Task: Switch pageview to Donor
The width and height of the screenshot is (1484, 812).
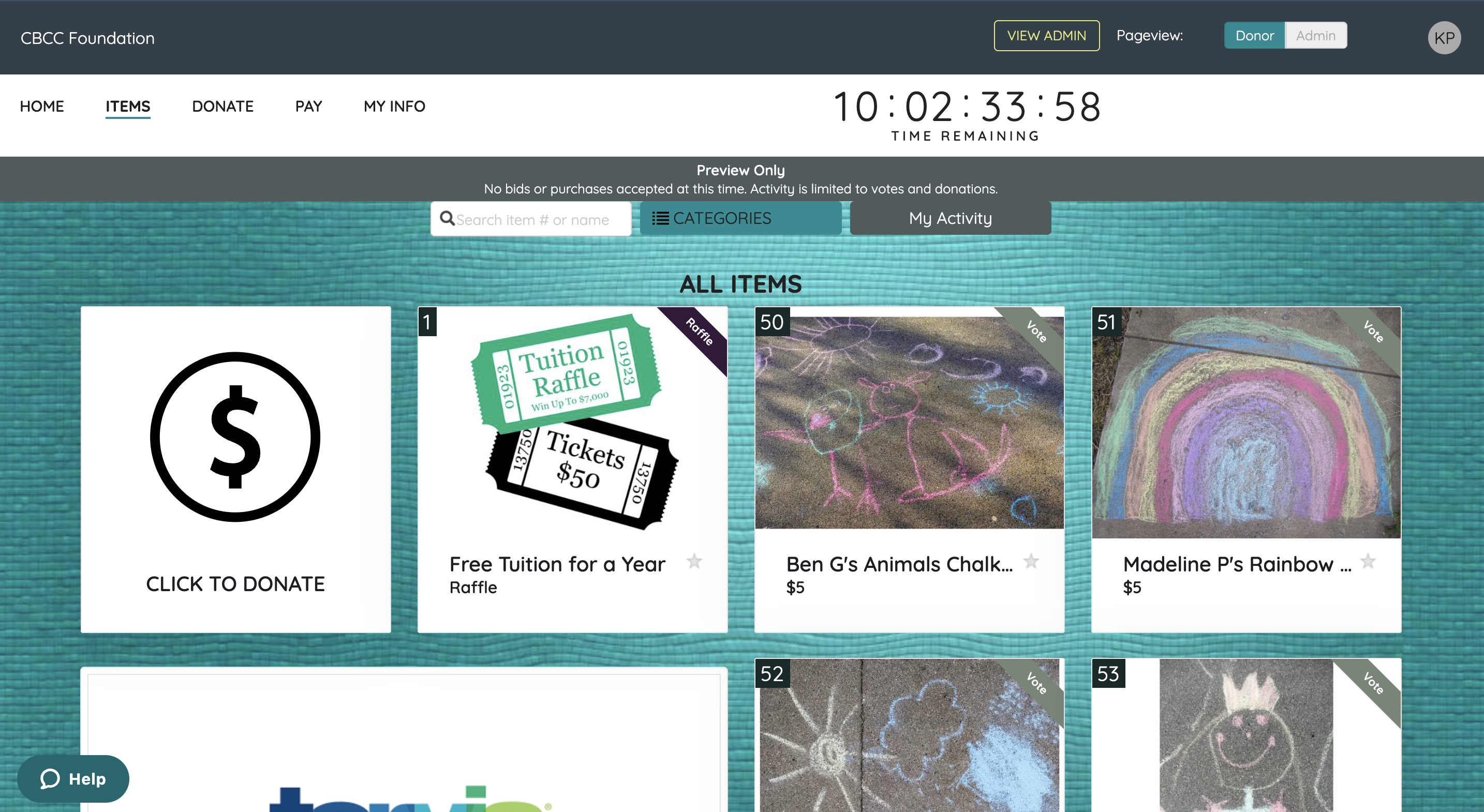Action: 1254,36
